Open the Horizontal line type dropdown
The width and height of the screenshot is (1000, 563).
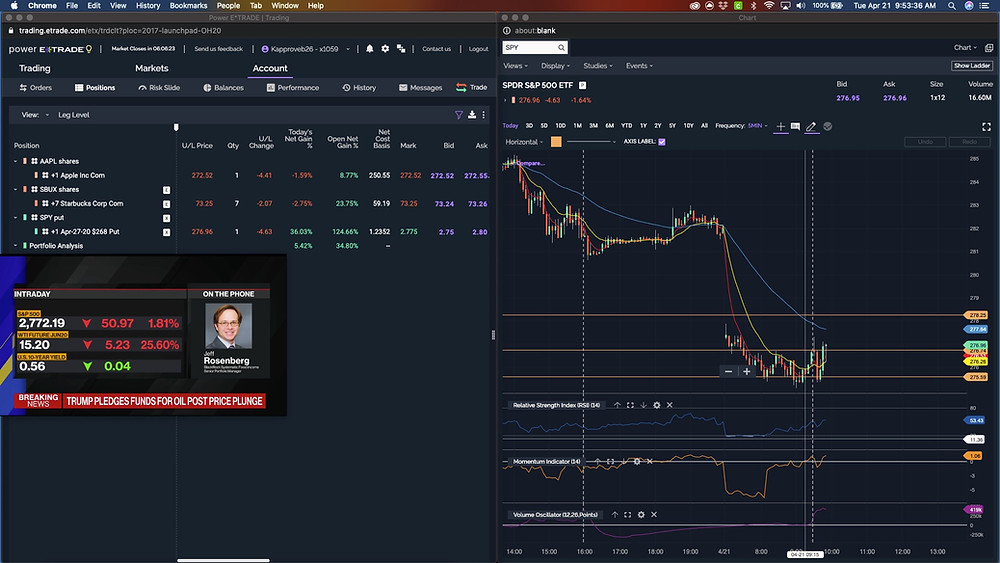tap(524, 142)
